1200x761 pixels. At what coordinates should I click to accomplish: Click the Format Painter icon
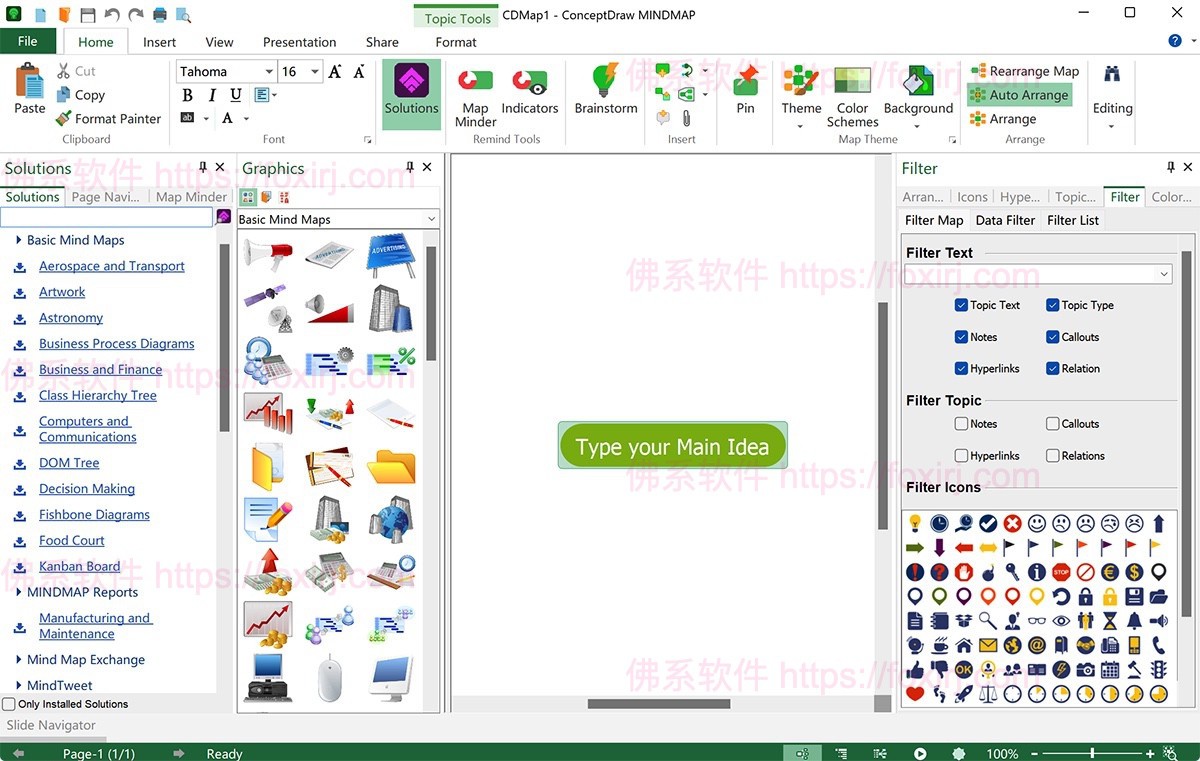click(x=64, y=118)
